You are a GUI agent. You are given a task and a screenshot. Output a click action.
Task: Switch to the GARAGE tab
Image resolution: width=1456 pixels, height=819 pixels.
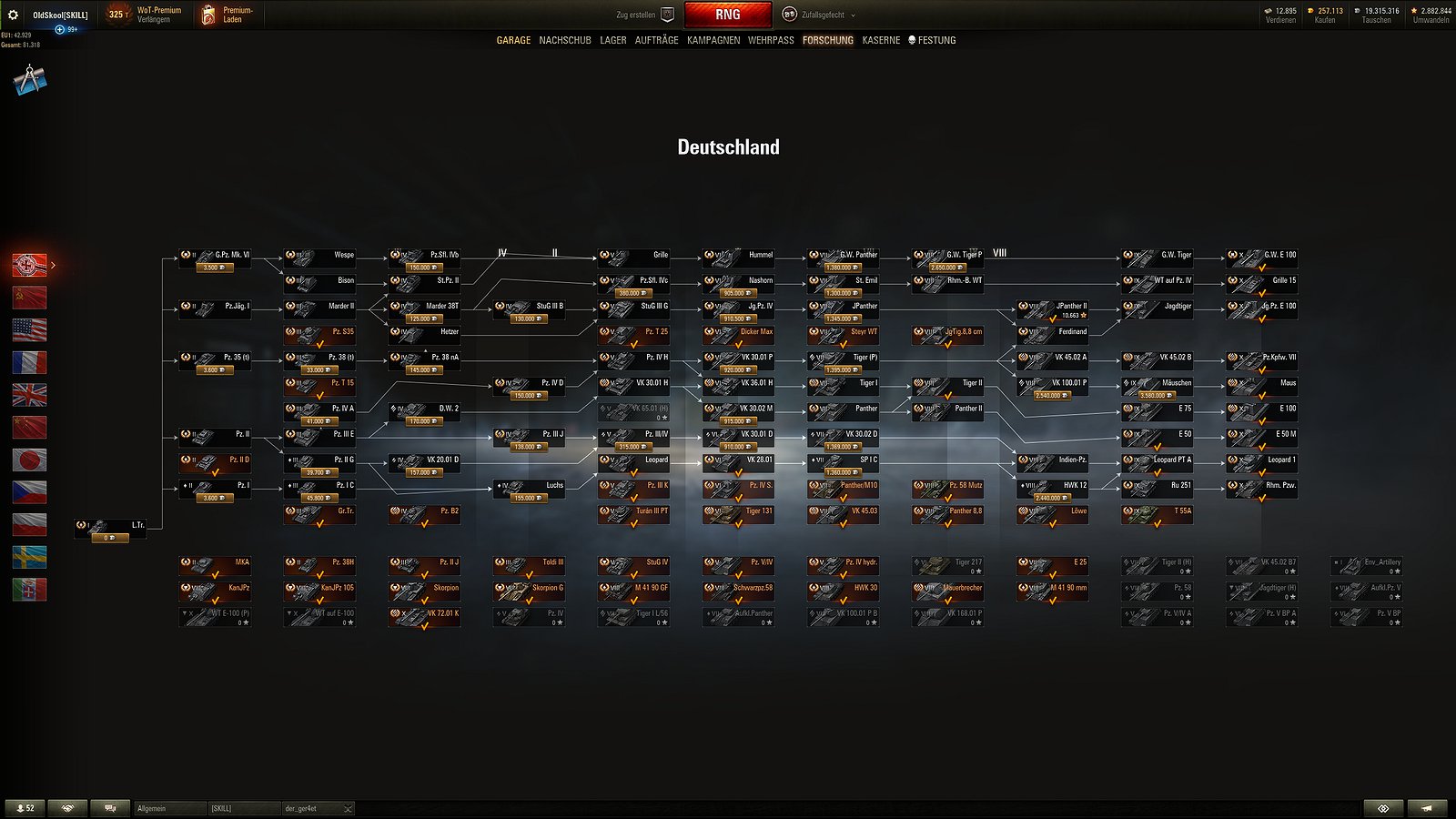coord(512,40)
